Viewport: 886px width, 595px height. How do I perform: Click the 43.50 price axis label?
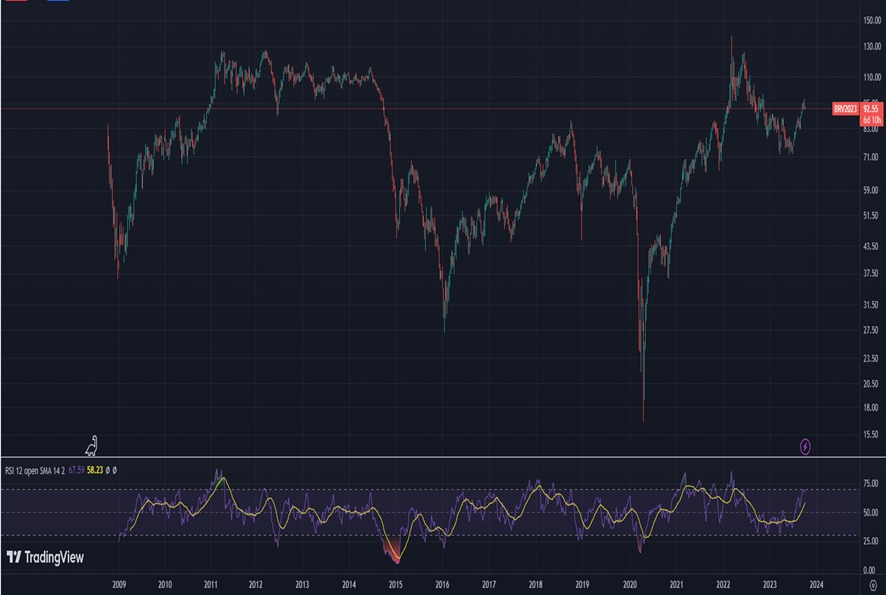(x=871, y=246)
